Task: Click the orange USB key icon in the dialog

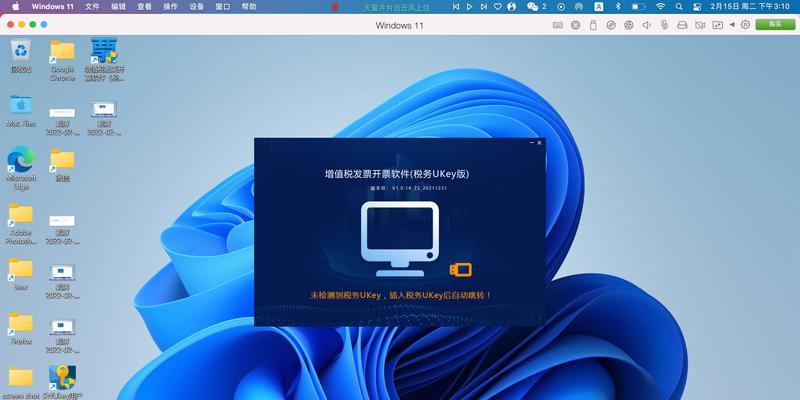Action: (x=460, y=269)
